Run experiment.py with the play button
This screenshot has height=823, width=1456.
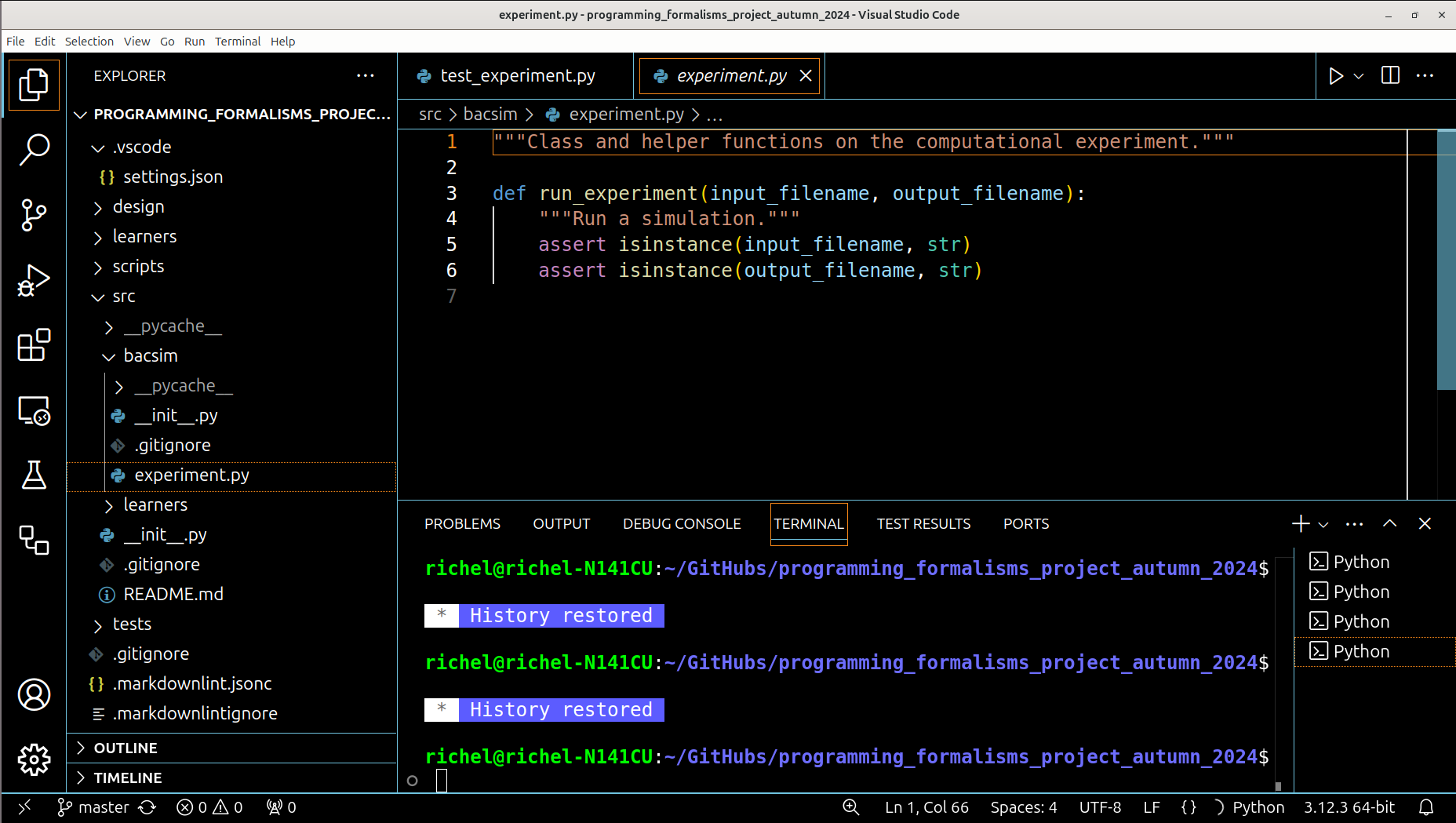(x=1335, y=75)
